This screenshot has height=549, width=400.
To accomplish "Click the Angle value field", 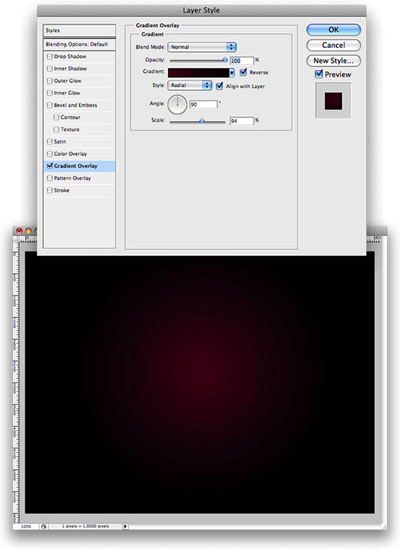I will click(204, 104).
